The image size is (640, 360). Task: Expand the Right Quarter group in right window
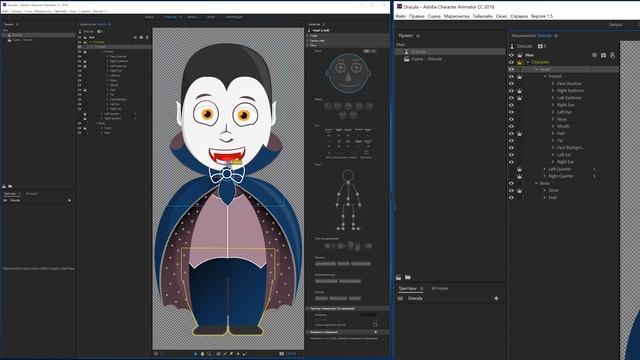pos(544,176)
